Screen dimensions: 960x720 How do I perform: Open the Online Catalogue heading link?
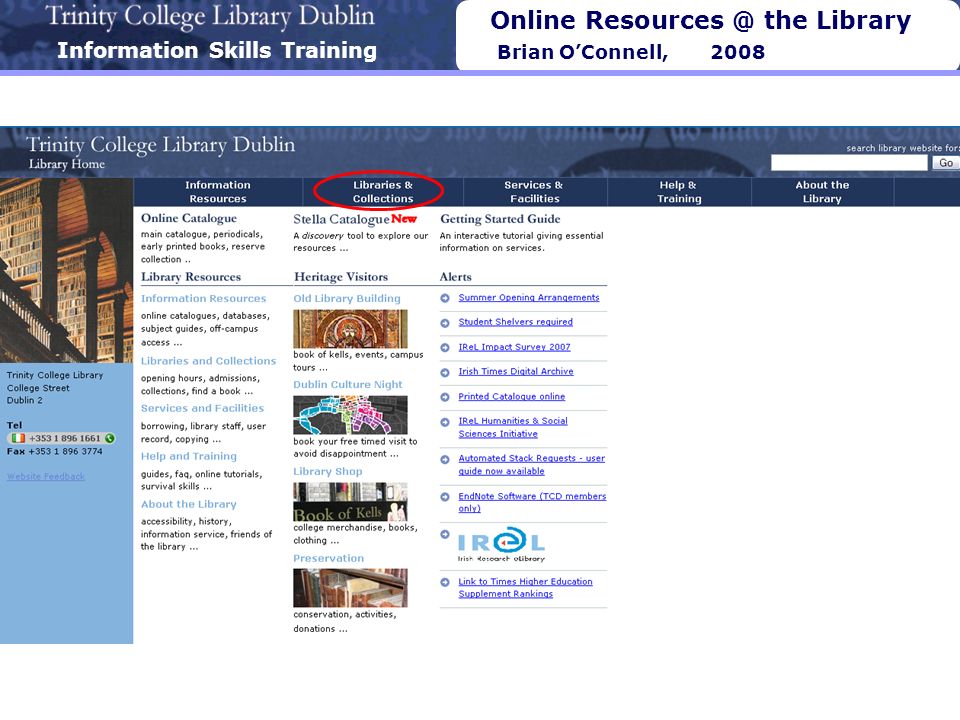[x=189, y=218]
